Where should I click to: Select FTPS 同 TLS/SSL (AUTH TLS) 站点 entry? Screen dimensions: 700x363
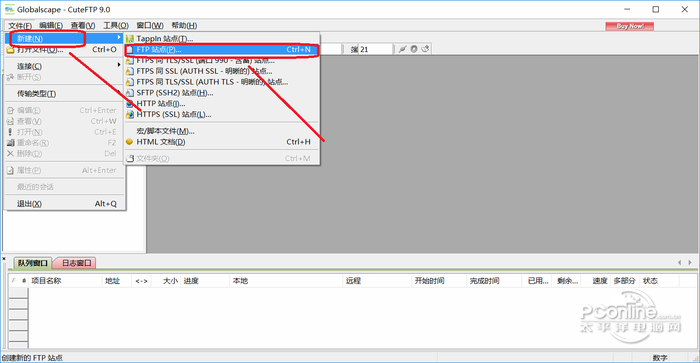tap(221, 82)
